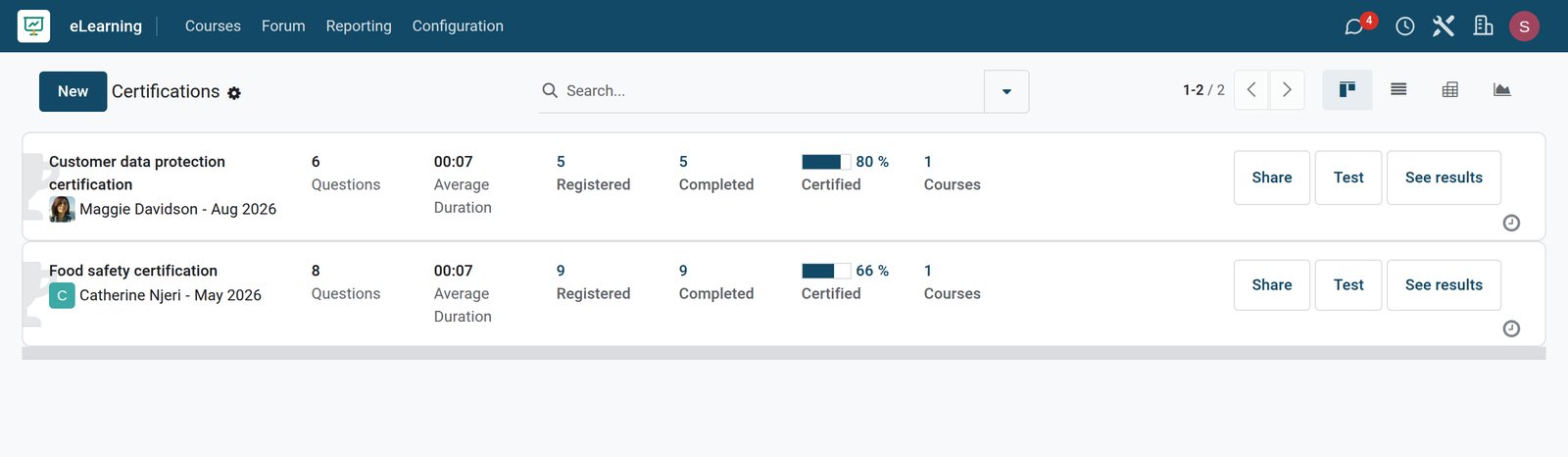The image size is (1568, 457).
Task: Go to previous page of records
Action: coord(1251,89)
